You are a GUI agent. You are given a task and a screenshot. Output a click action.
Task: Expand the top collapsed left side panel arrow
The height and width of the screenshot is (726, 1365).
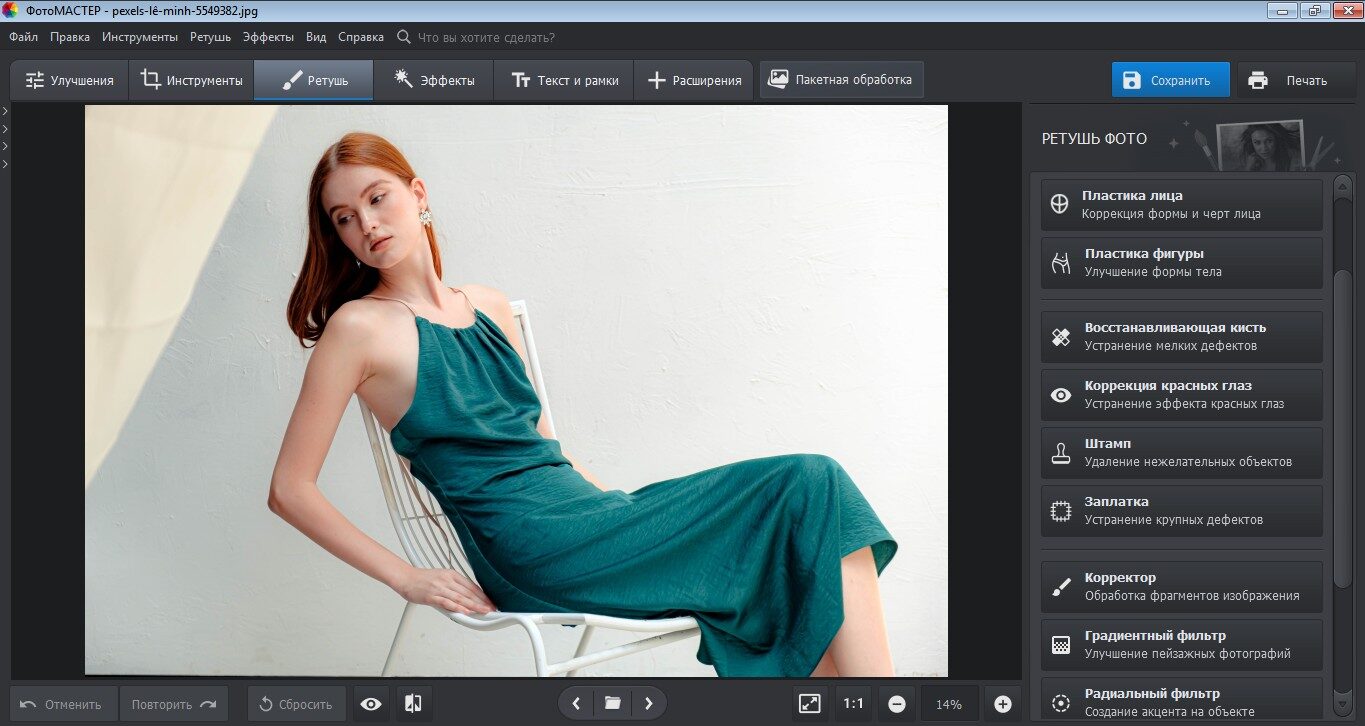tap(5, 111)
